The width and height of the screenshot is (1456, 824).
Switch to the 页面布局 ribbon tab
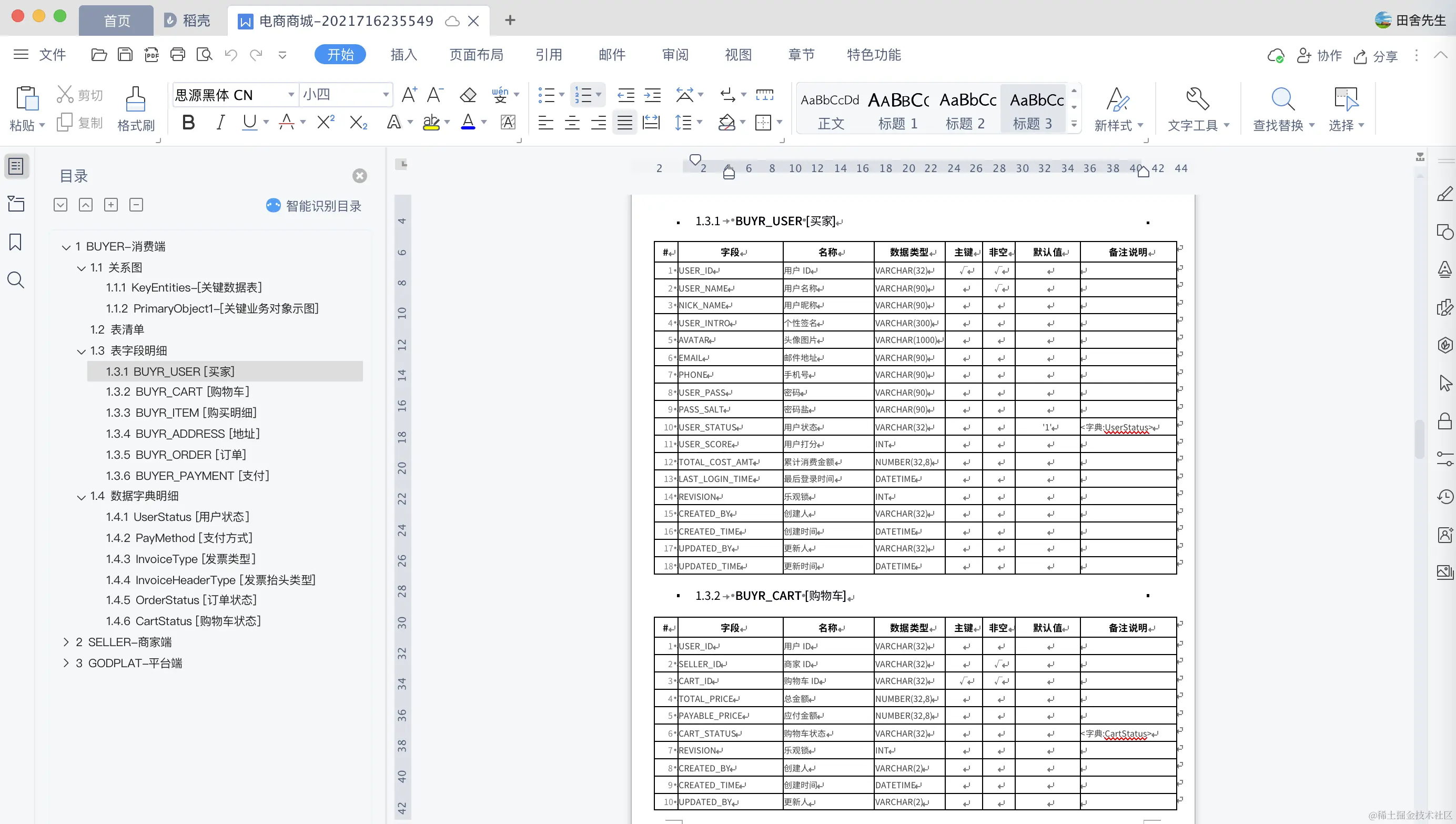(x=476, y=55)
